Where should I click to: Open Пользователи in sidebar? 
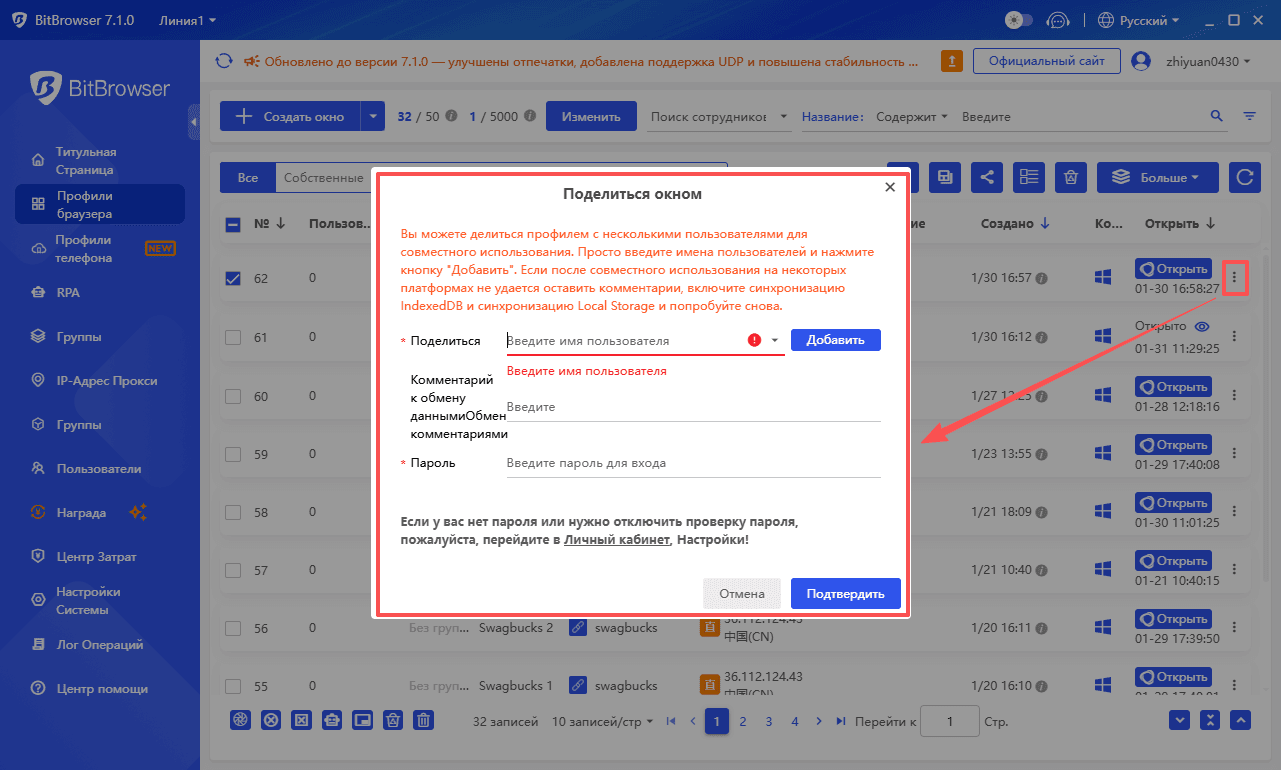pyautogui.click(x=100, y=468)
